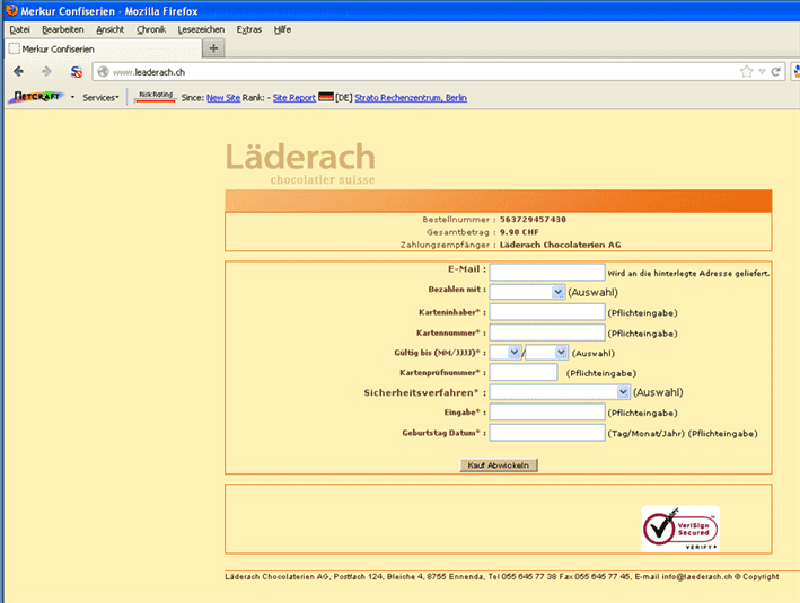This screenshot has height=603, width=800.
Task: Open the Netcraft Services dropdown
Action: pos(101,97)
